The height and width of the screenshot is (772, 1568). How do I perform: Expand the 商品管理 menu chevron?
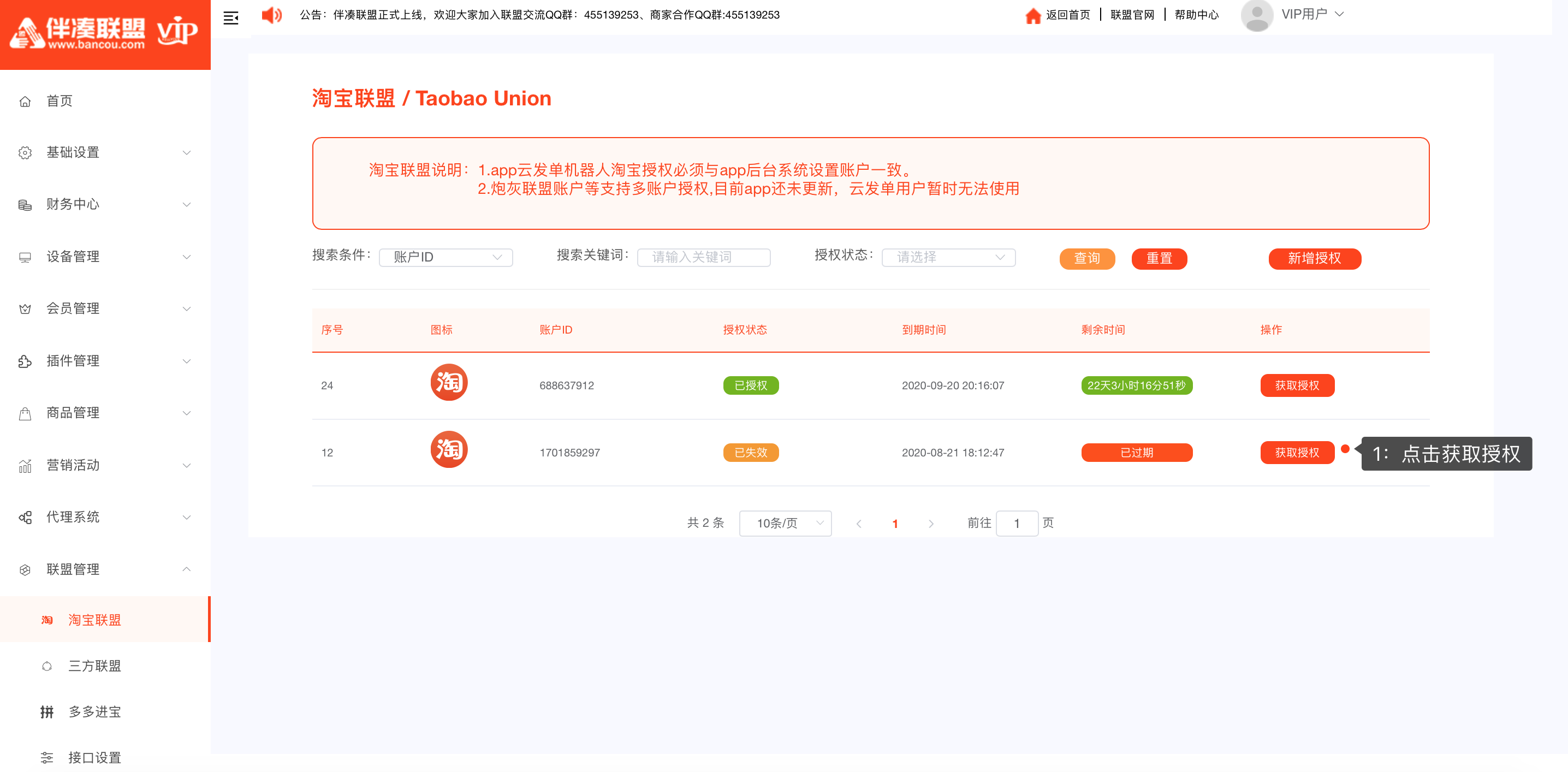(187, 413)
